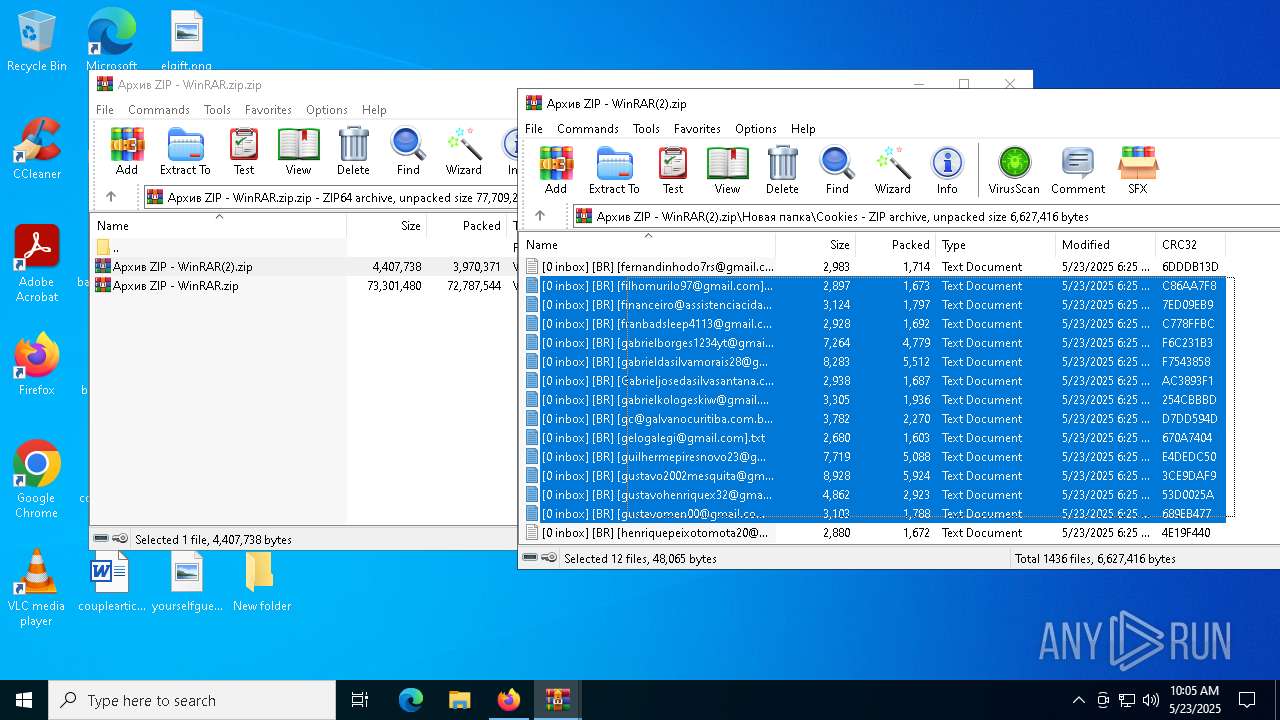Click the Windows Start button
Viewport: 1280px width, 720px height.
(24, 700)
